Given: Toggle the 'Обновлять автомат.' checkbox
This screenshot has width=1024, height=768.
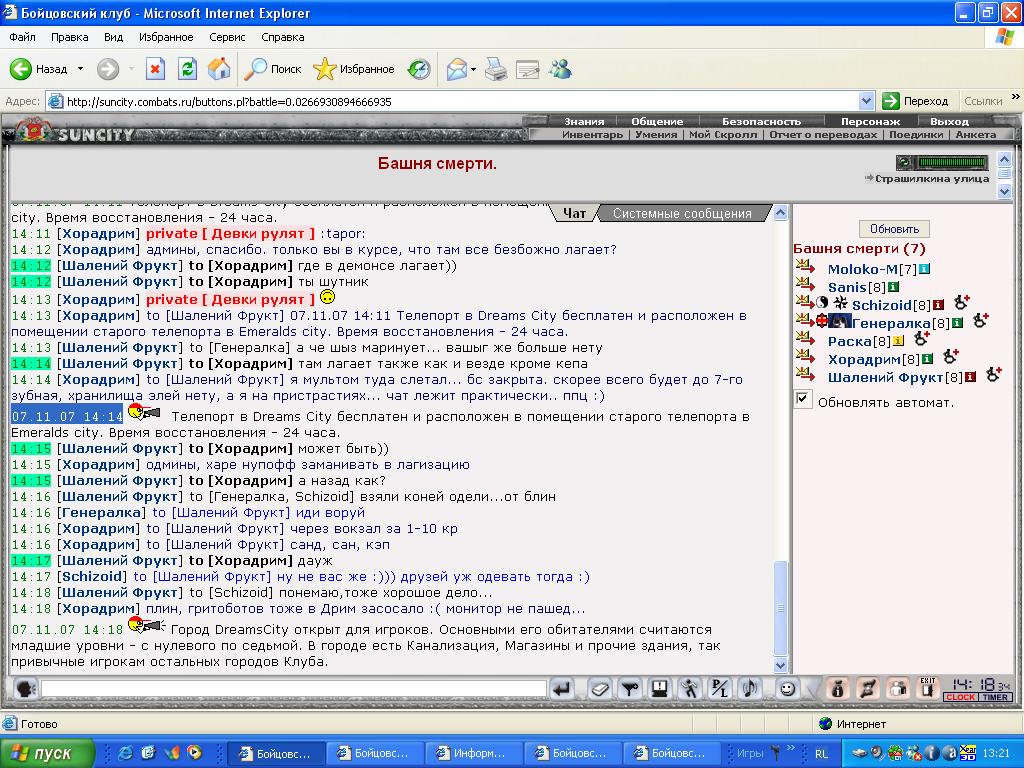Looking at the screenshot, I should [802, 399].
